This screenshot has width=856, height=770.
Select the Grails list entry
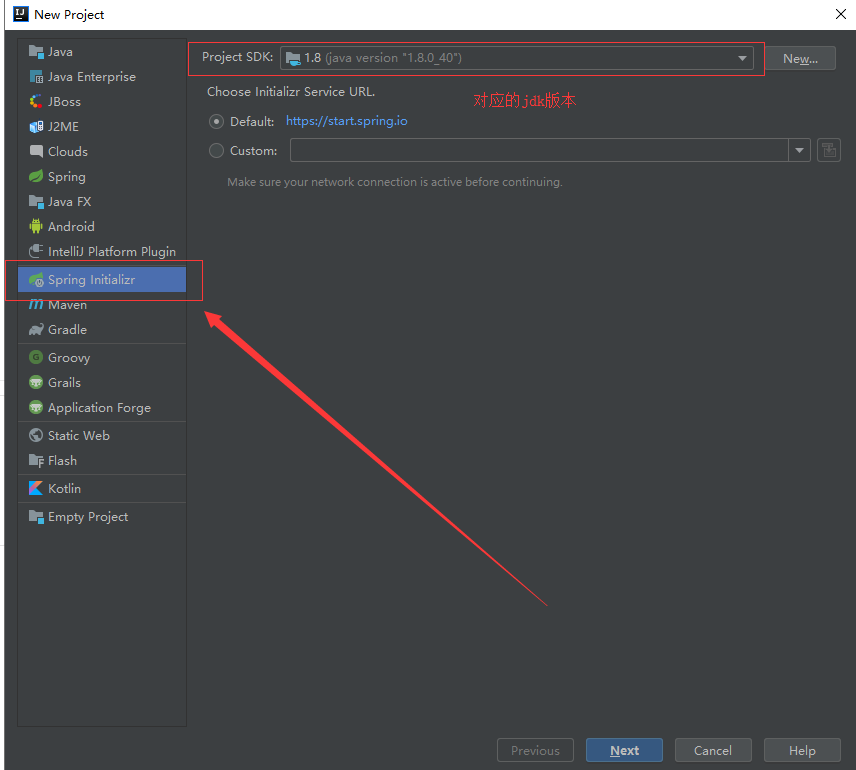(x=102, y=382)
